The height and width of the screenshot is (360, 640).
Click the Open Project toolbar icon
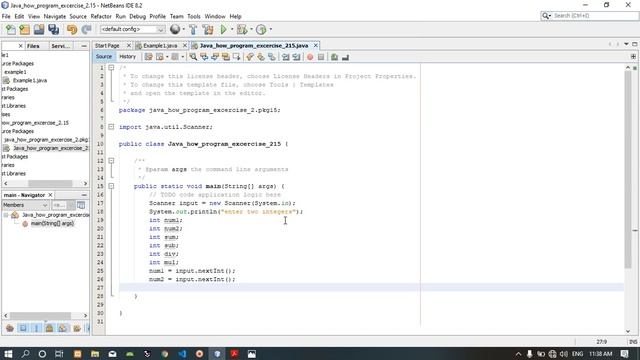(39, 29)
